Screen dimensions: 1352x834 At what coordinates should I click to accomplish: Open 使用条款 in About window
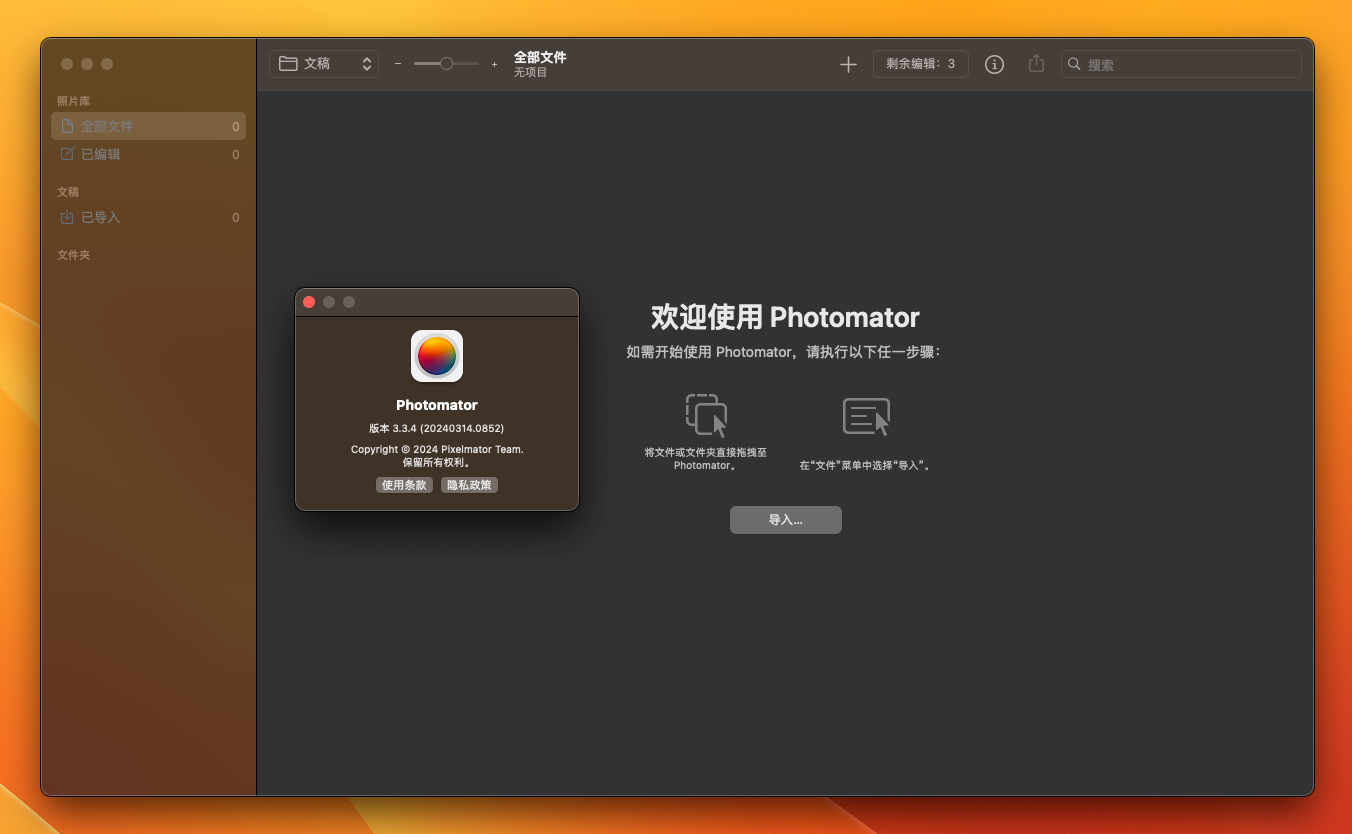(x=405, y=485)
